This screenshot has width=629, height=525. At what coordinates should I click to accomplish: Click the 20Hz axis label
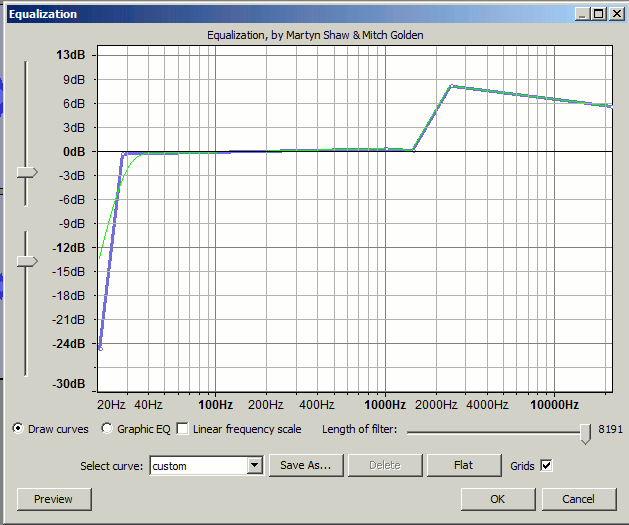coord(111,405)
